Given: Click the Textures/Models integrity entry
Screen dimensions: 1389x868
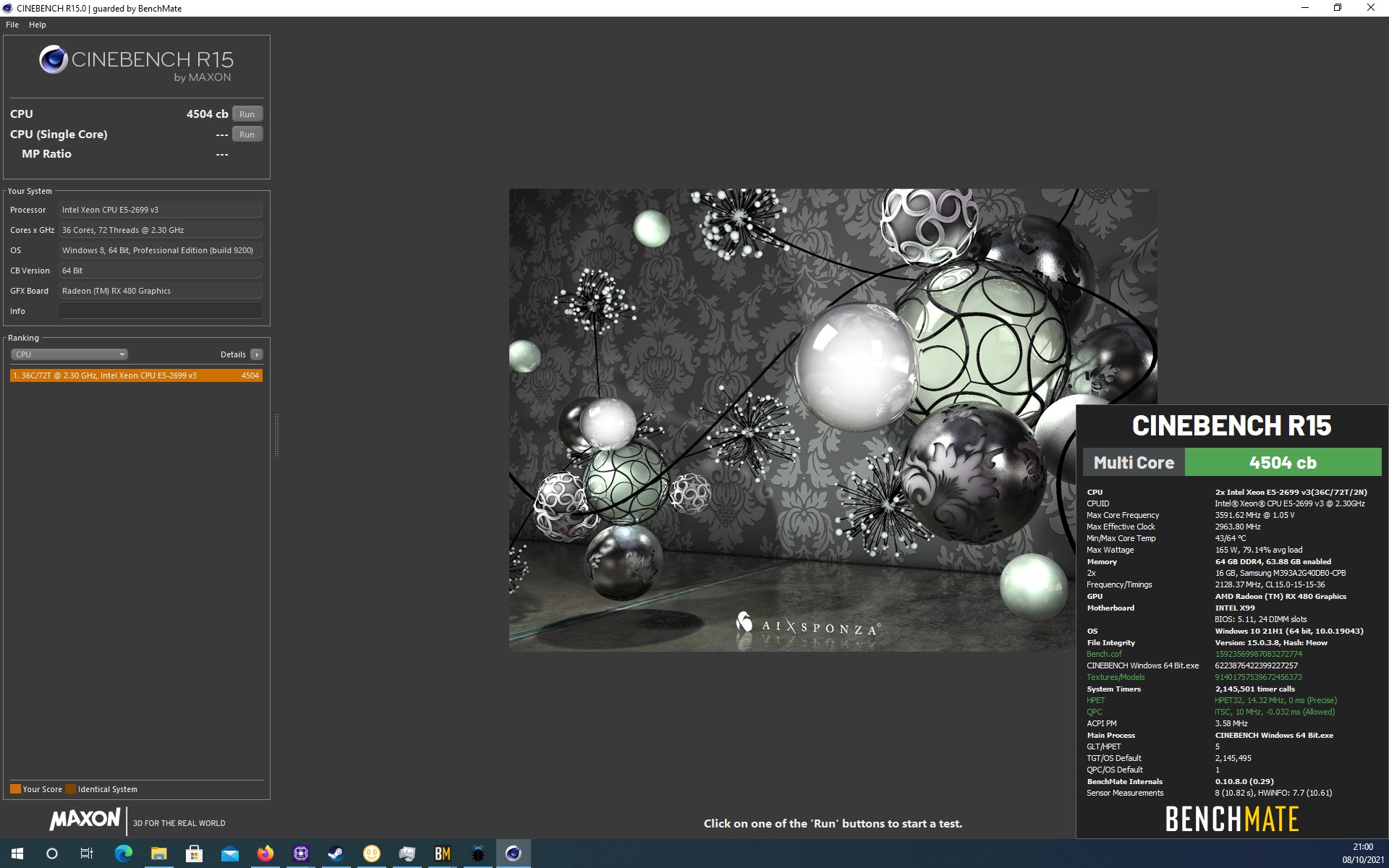Looking at the screenshot, I should [1116, 677].
